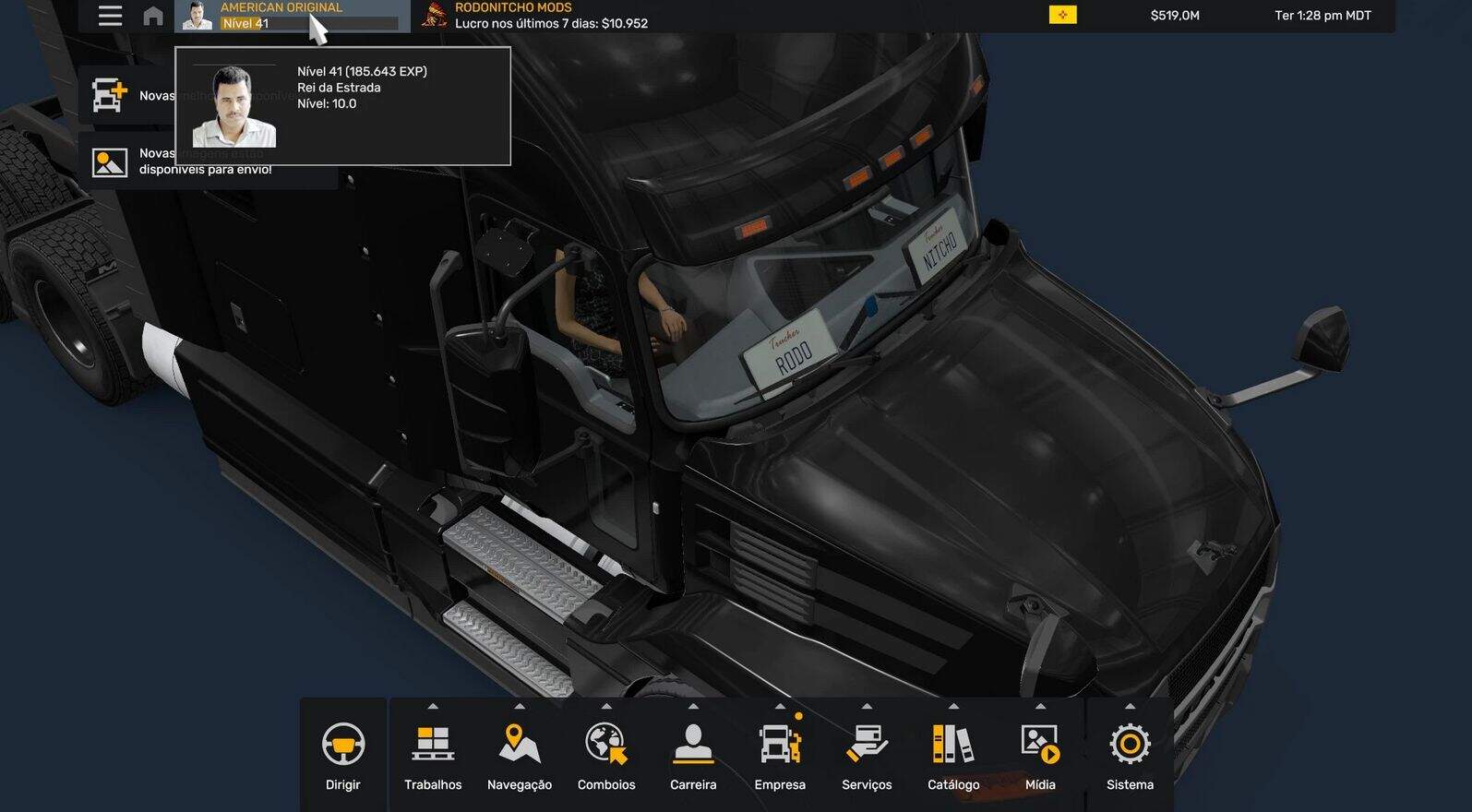Expand the arrow above Mídia

[1040, 707]
